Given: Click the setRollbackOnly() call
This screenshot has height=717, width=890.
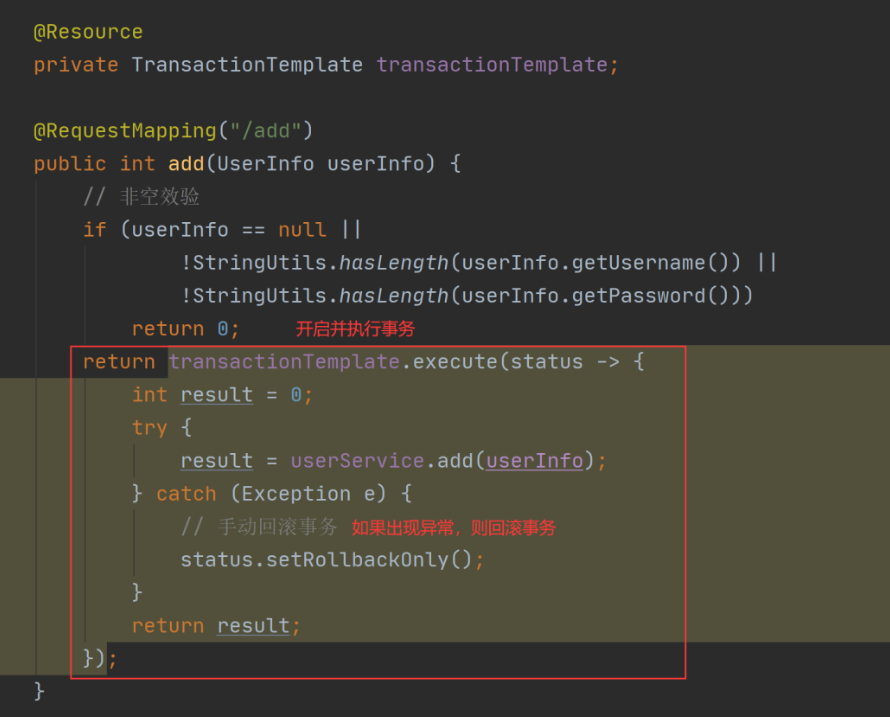Looking at the screenshot, I should [x=369, y=560].
